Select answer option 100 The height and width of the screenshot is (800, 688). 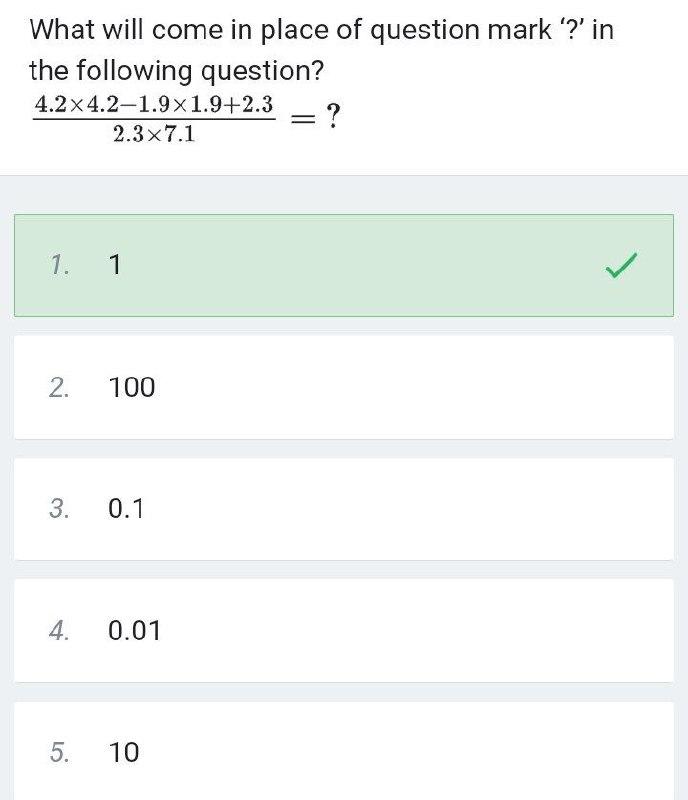tap(132, 387)
